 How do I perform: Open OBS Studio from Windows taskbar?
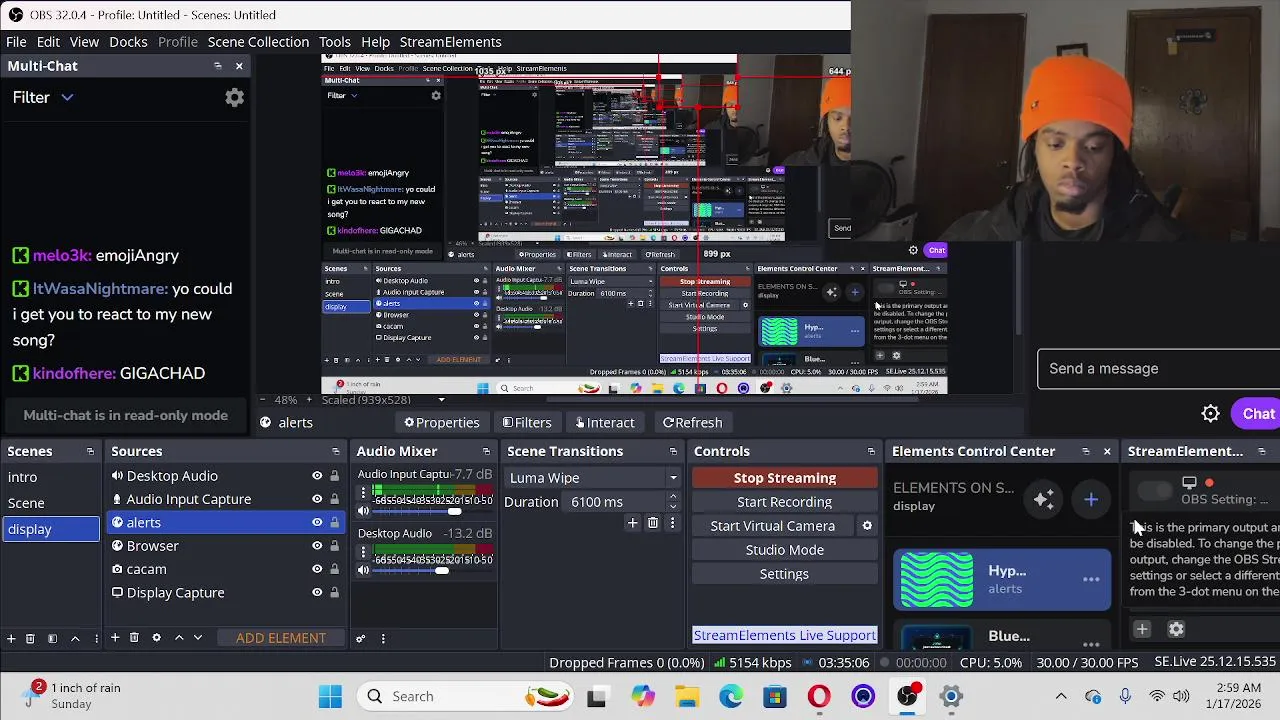[x=907, y=696]
